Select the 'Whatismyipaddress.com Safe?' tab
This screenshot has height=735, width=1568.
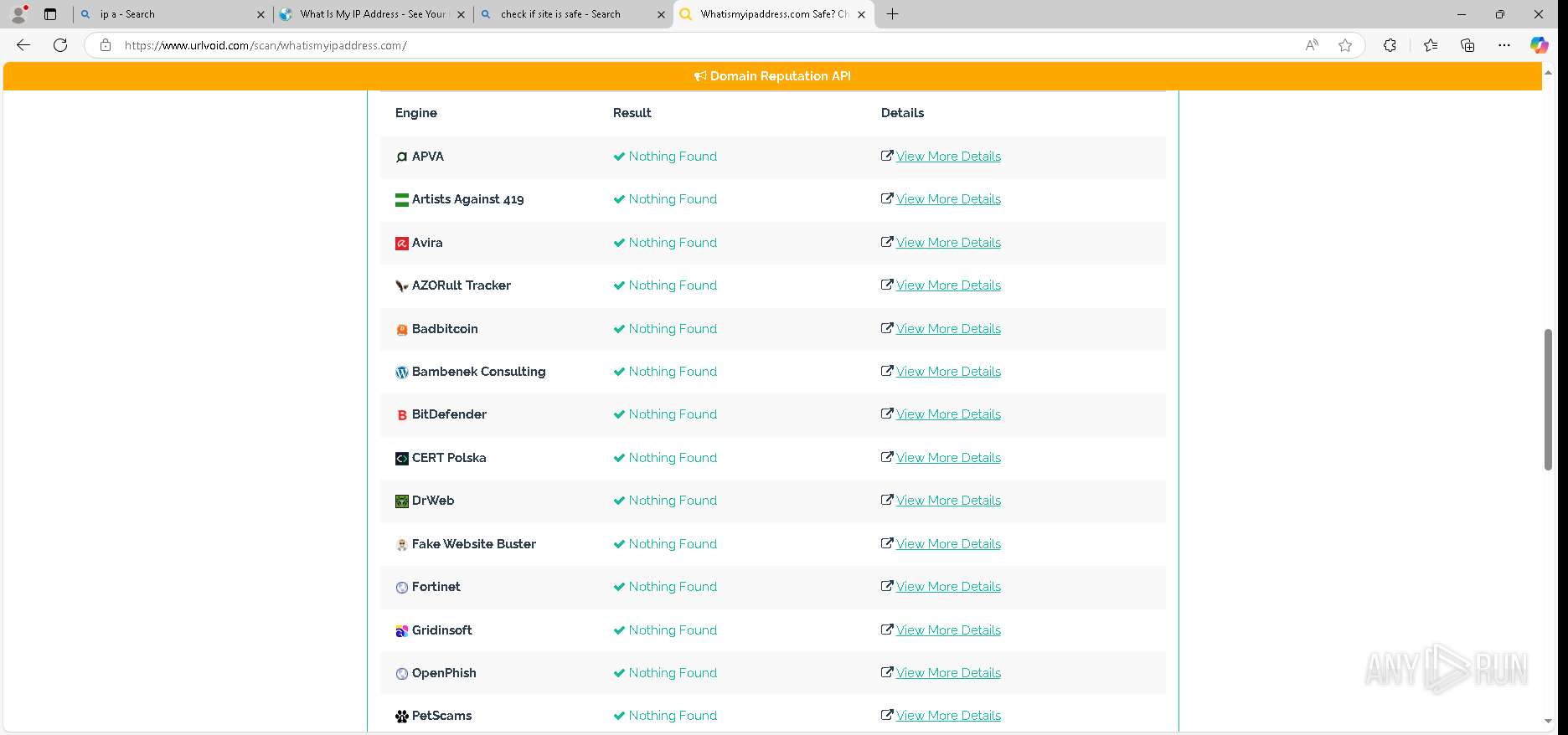pyautogui.click(x=773, y=14)
